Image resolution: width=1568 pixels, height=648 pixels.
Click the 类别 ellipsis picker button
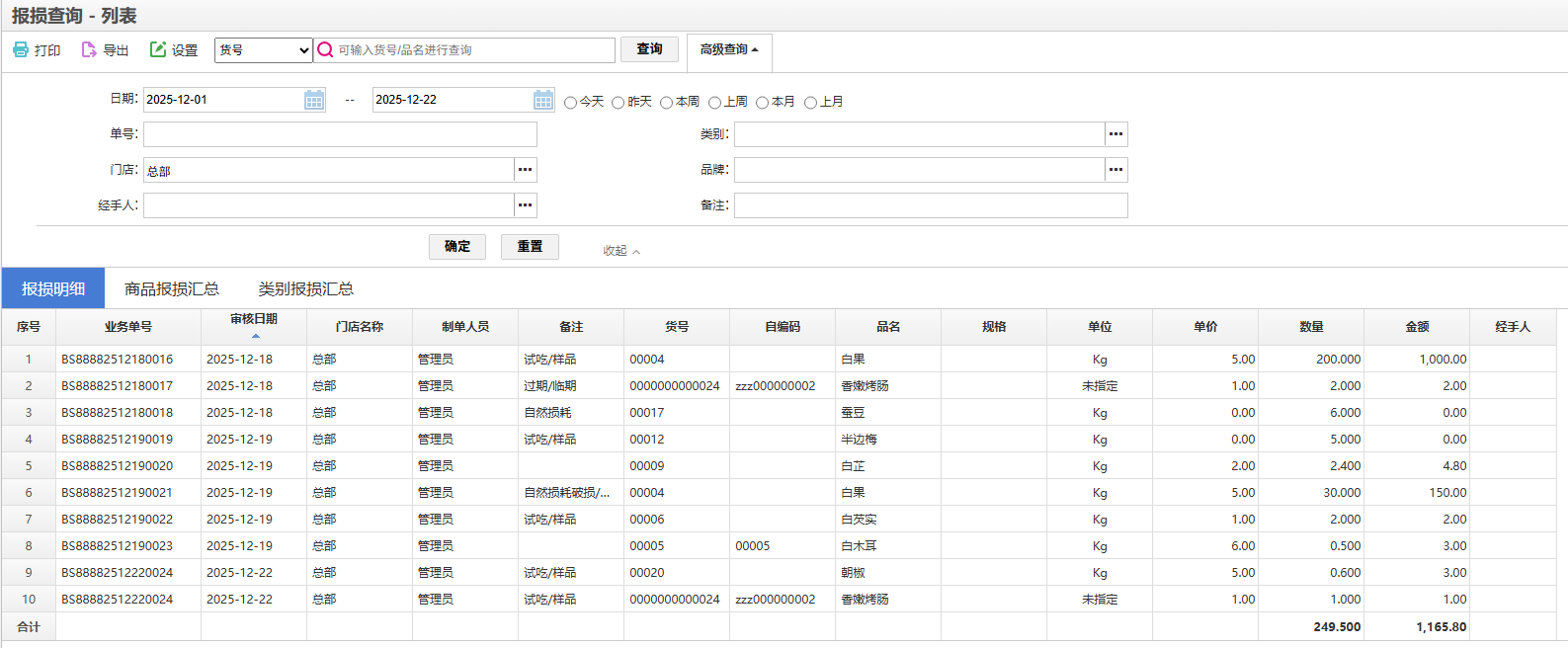click(1116, 134)
